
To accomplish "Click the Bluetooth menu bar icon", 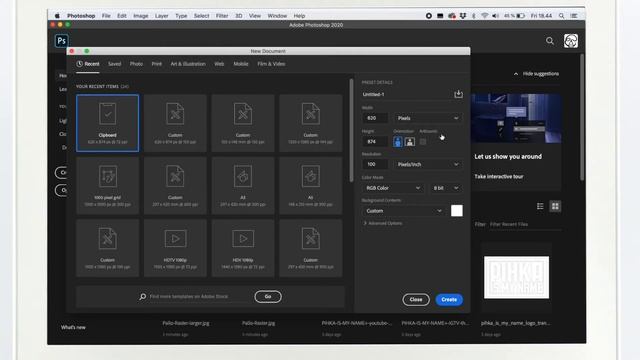I will tap(474, 16).
